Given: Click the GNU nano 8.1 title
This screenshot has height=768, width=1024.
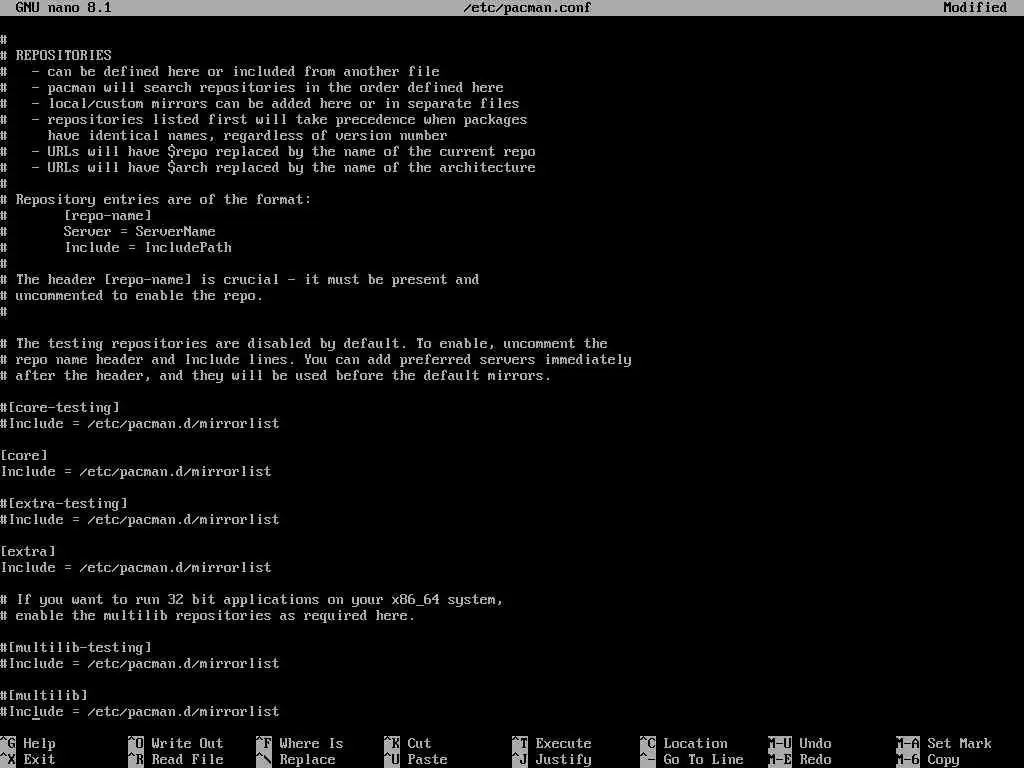Looking at the screenshot, I should (63, 8).
